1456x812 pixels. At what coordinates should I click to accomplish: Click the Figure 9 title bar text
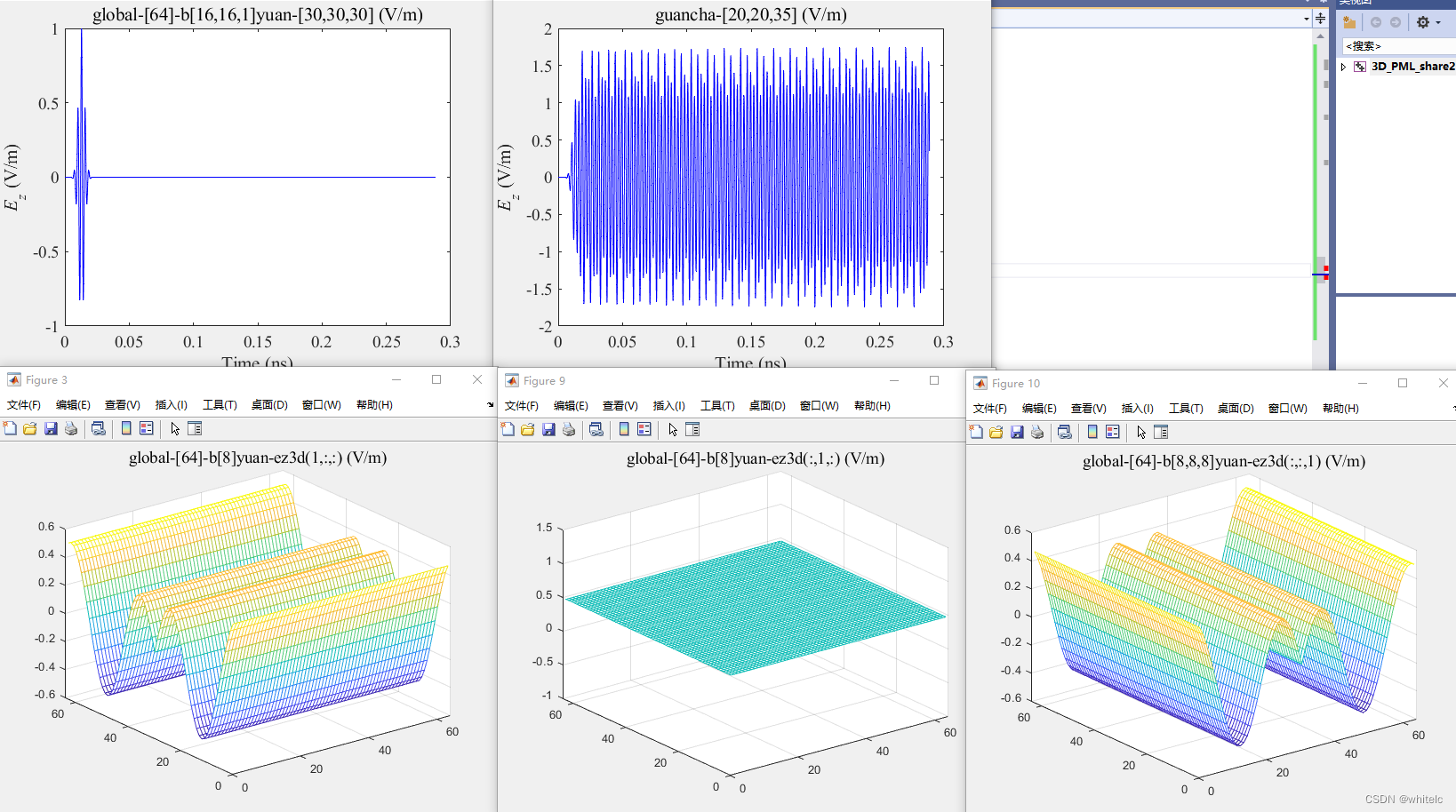click(544, 381)
